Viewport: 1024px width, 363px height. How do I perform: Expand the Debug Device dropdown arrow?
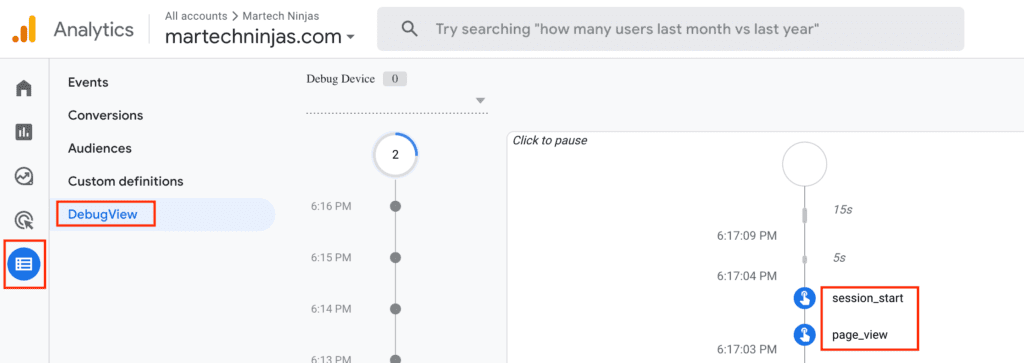pyautogui.click(x=481, y=101)
